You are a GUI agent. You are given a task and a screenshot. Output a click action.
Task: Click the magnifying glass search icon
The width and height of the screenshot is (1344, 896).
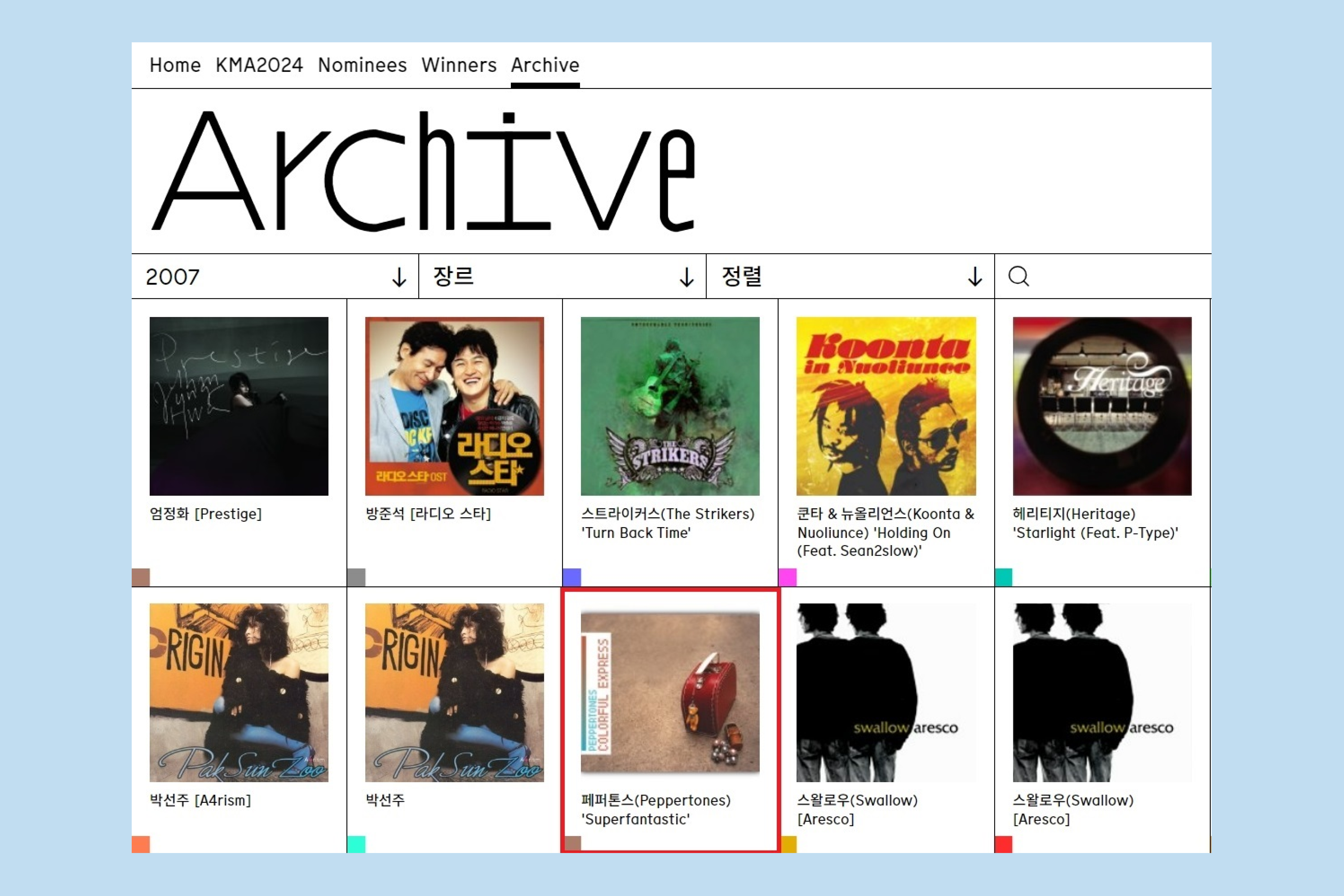coord(1018,276)
